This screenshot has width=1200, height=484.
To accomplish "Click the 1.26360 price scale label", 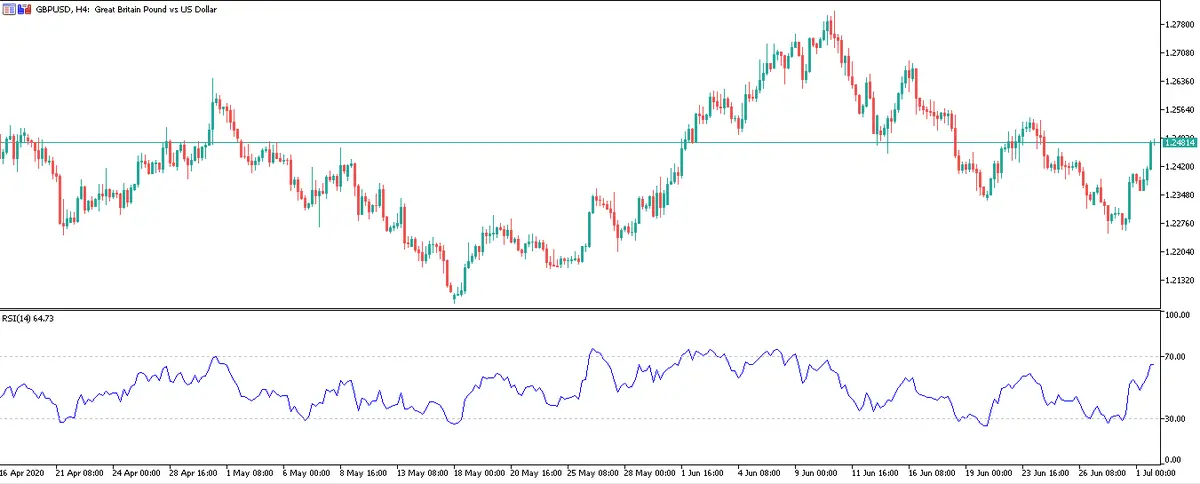I will [1178, 81].
